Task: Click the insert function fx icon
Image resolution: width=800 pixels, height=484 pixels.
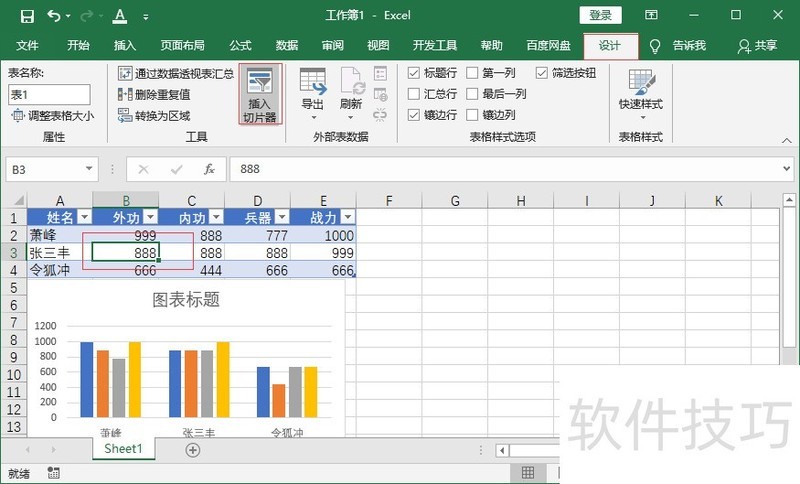Action: point(209,169)
